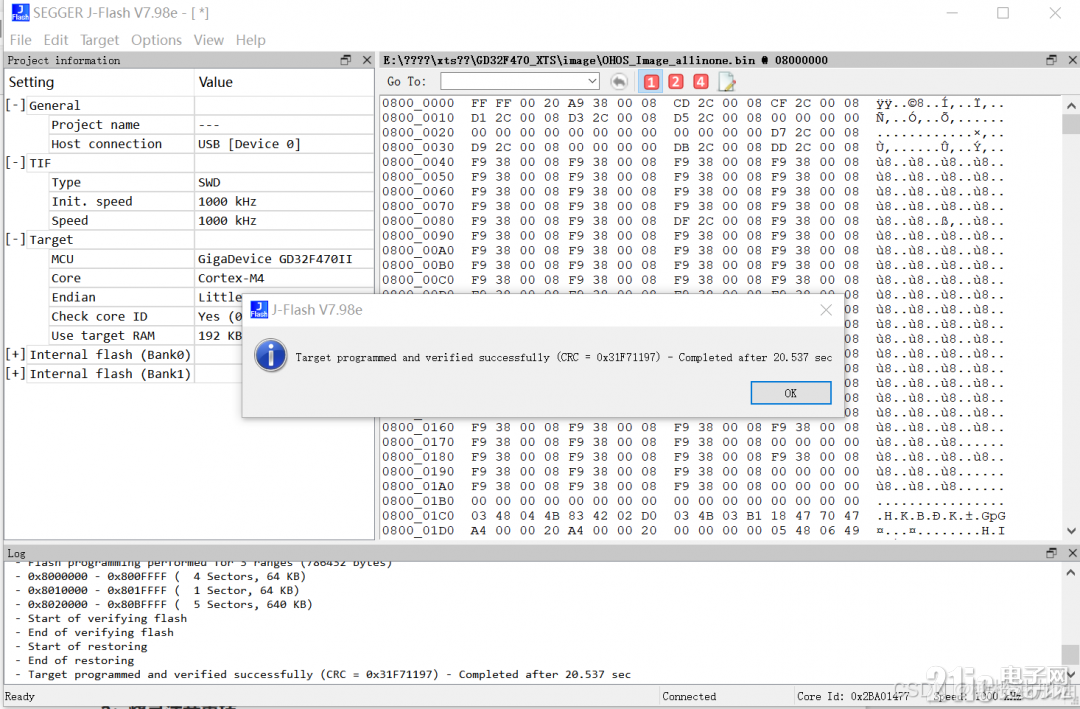Click hex address 0800_0000

pyautogui.click(x=418, y=103)
